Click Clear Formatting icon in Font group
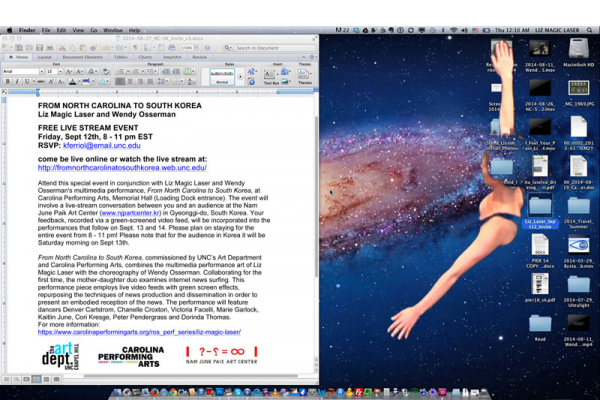The height and width of the screenshot is (400, 600). point(106,72)
